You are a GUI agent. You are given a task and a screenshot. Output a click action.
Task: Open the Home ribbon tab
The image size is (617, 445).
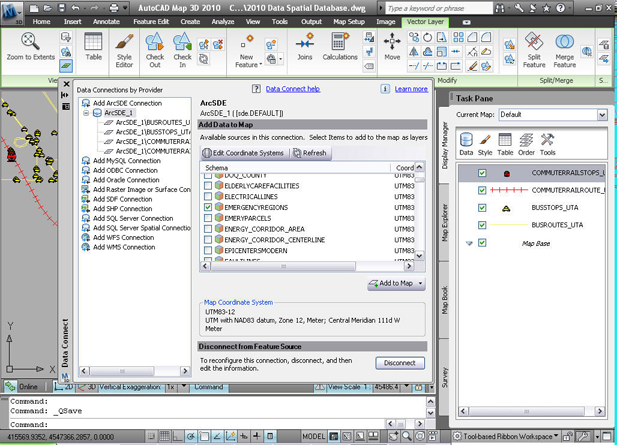coord(41,22)
